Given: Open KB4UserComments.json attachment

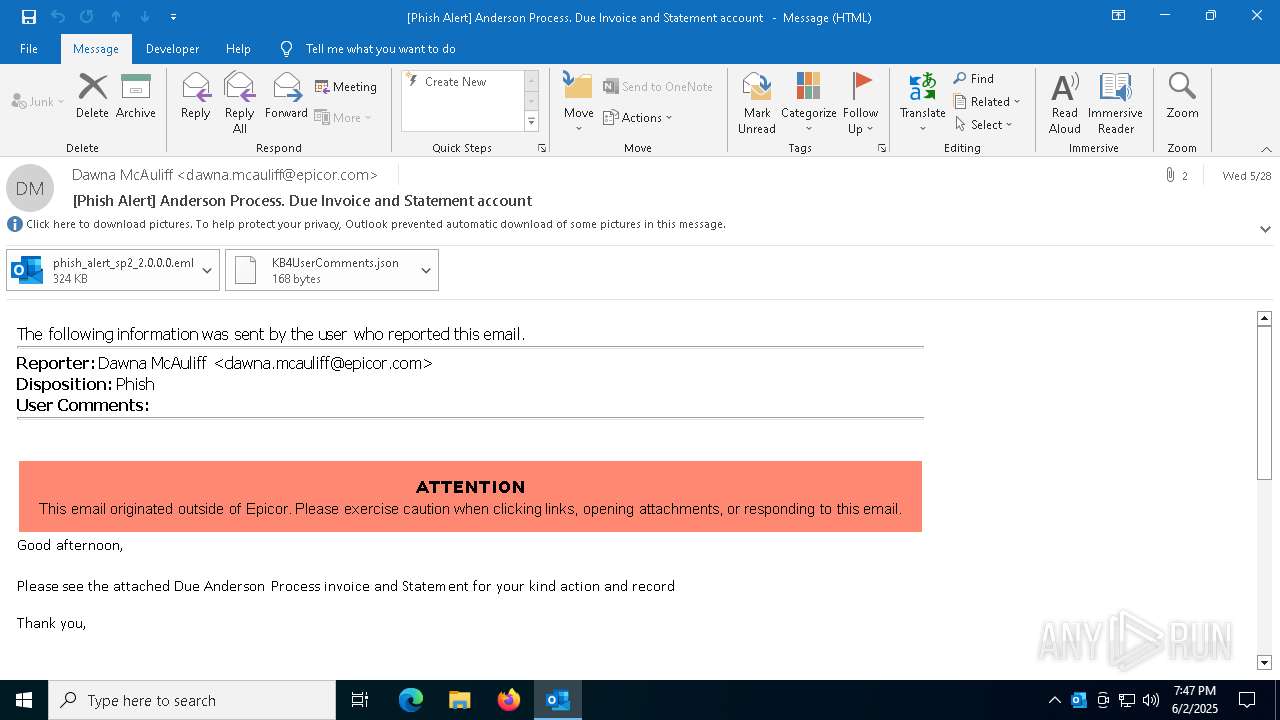Looking at the screenshot, I should coord(320,270).
